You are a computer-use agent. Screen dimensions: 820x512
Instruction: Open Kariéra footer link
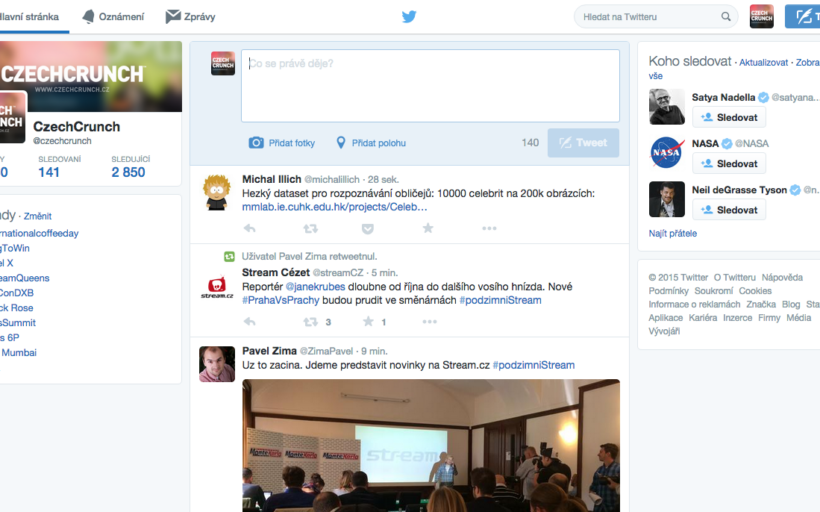[x=702, y=317]
